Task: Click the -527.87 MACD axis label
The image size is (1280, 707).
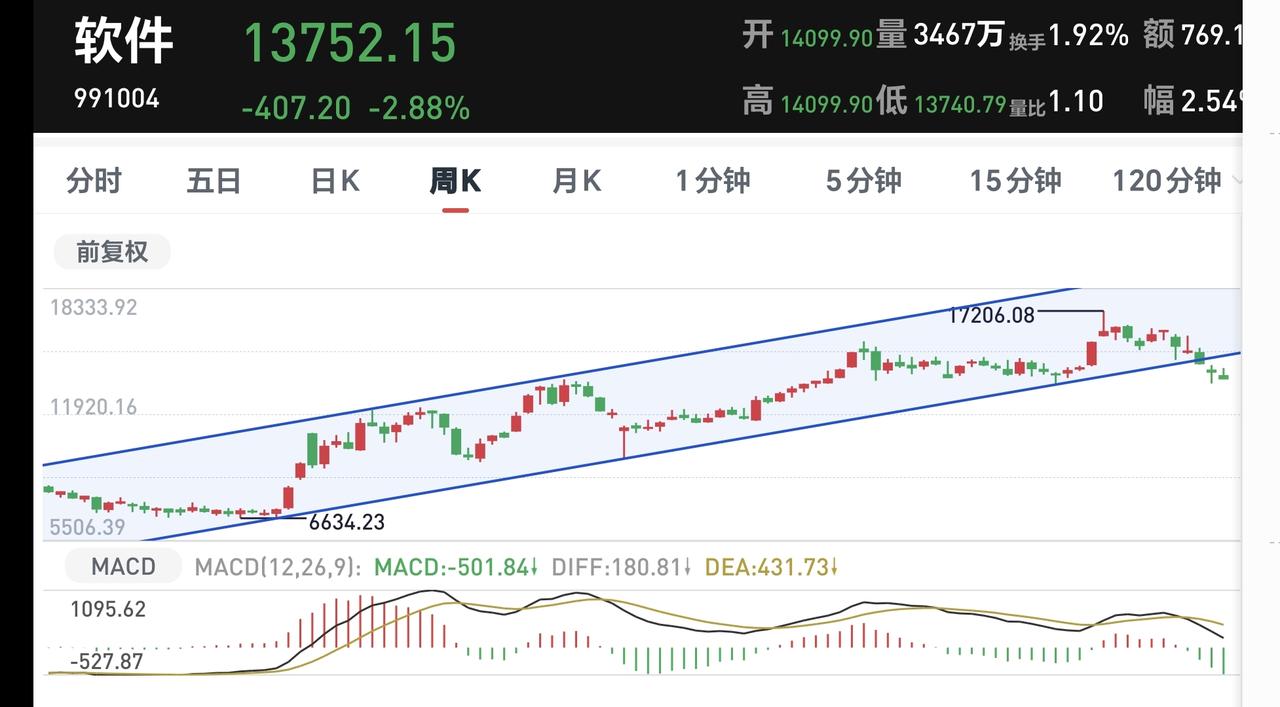Action: point(107,661)
